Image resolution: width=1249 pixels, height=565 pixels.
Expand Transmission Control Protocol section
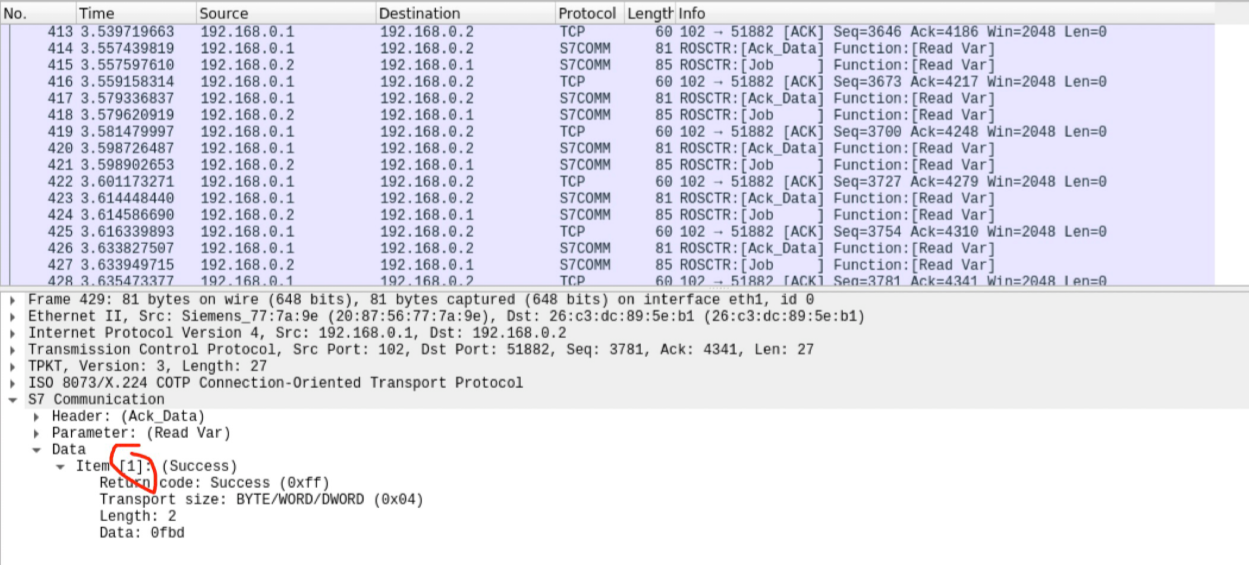[x=13, y=350]
